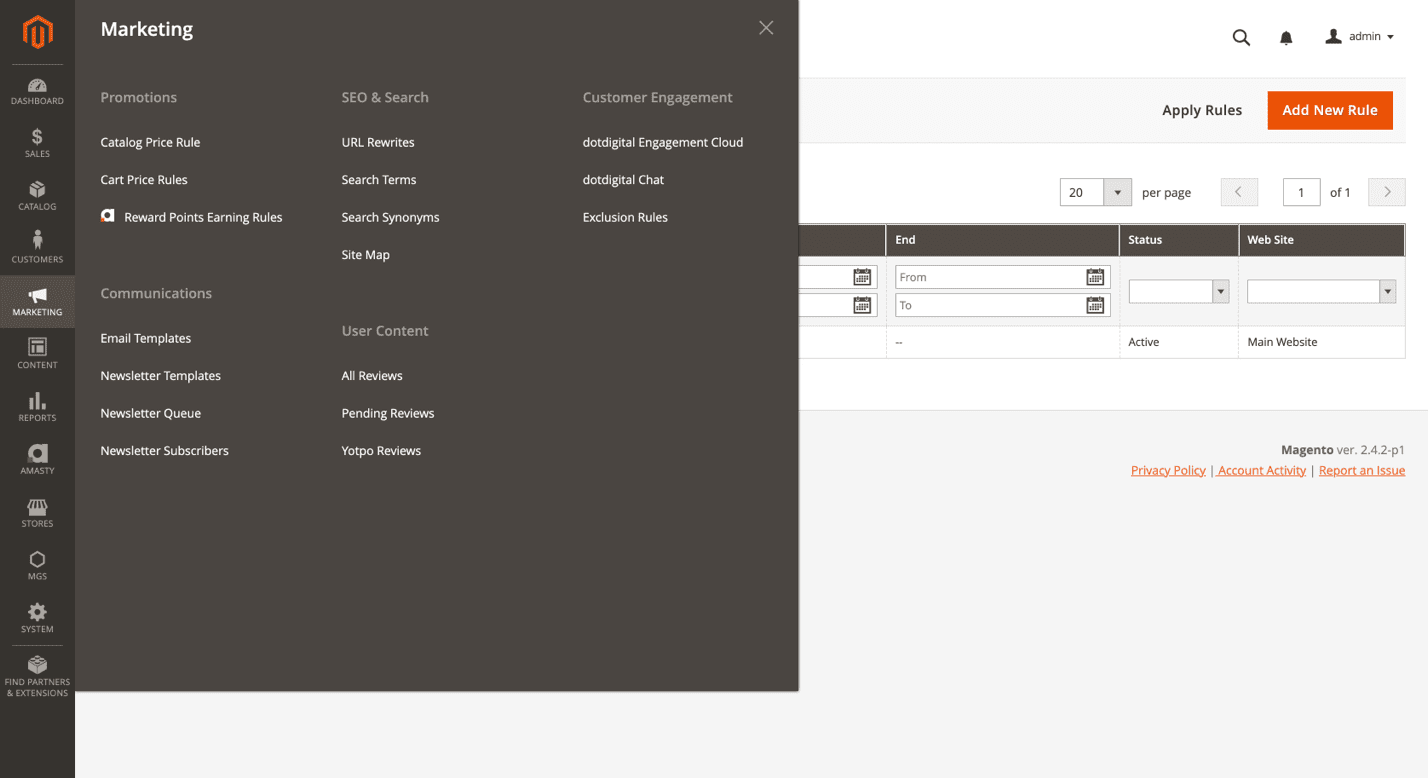Open calendar for End To date
Viewport: 1428px width, 778px height.
pyautogui.click(x=1095, y=305)
